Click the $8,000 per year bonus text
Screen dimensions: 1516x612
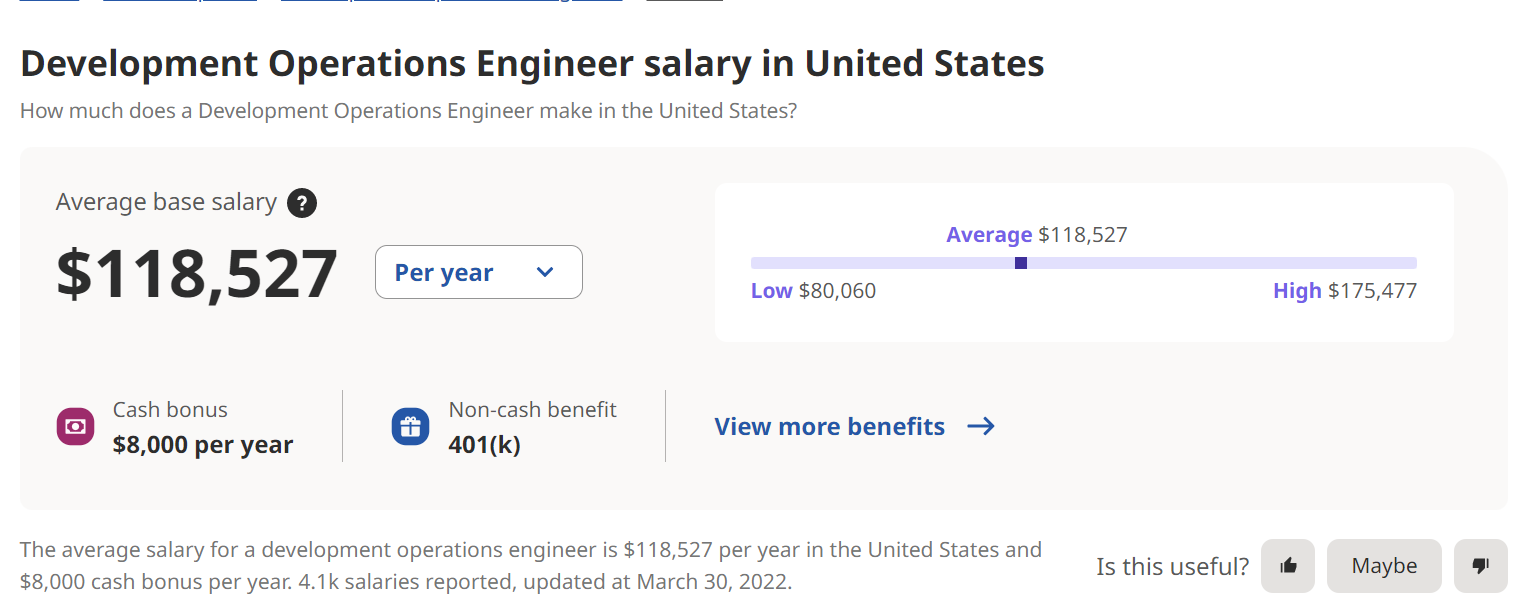[x=203, y=445]
